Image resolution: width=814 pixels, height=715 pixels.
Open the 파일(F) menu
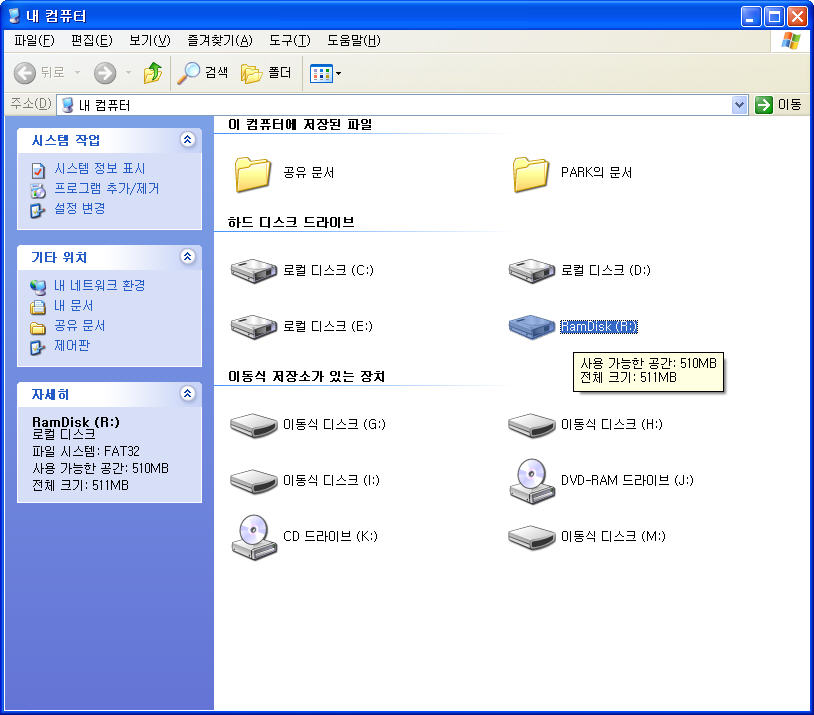(x=34, y=41)
